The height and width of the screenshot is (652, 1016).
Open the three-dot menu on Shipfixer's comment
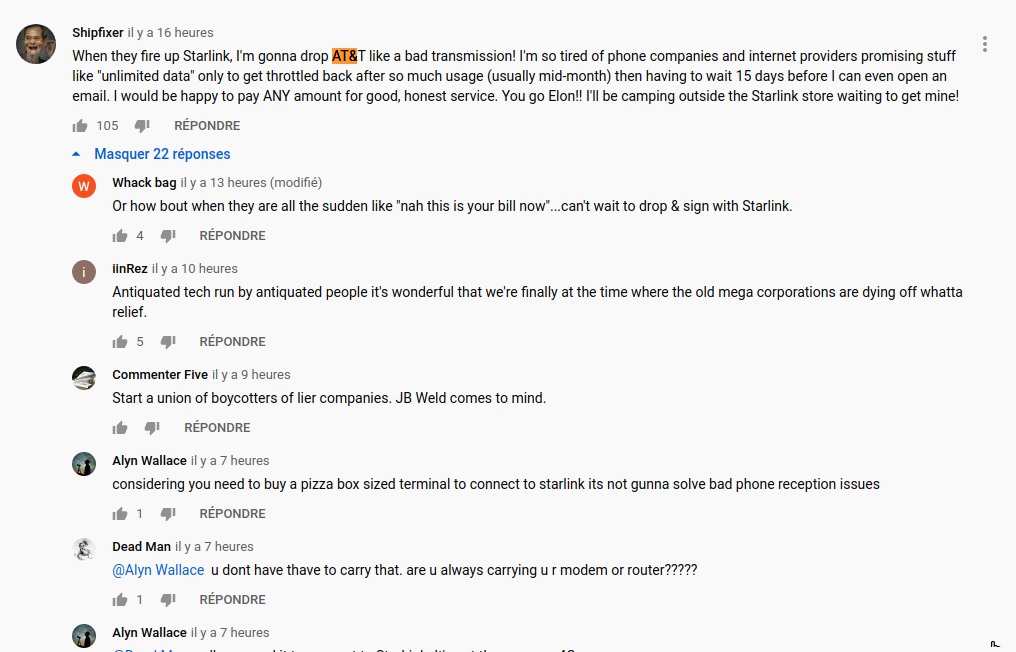pyautogui.click(x=985, y=44)
